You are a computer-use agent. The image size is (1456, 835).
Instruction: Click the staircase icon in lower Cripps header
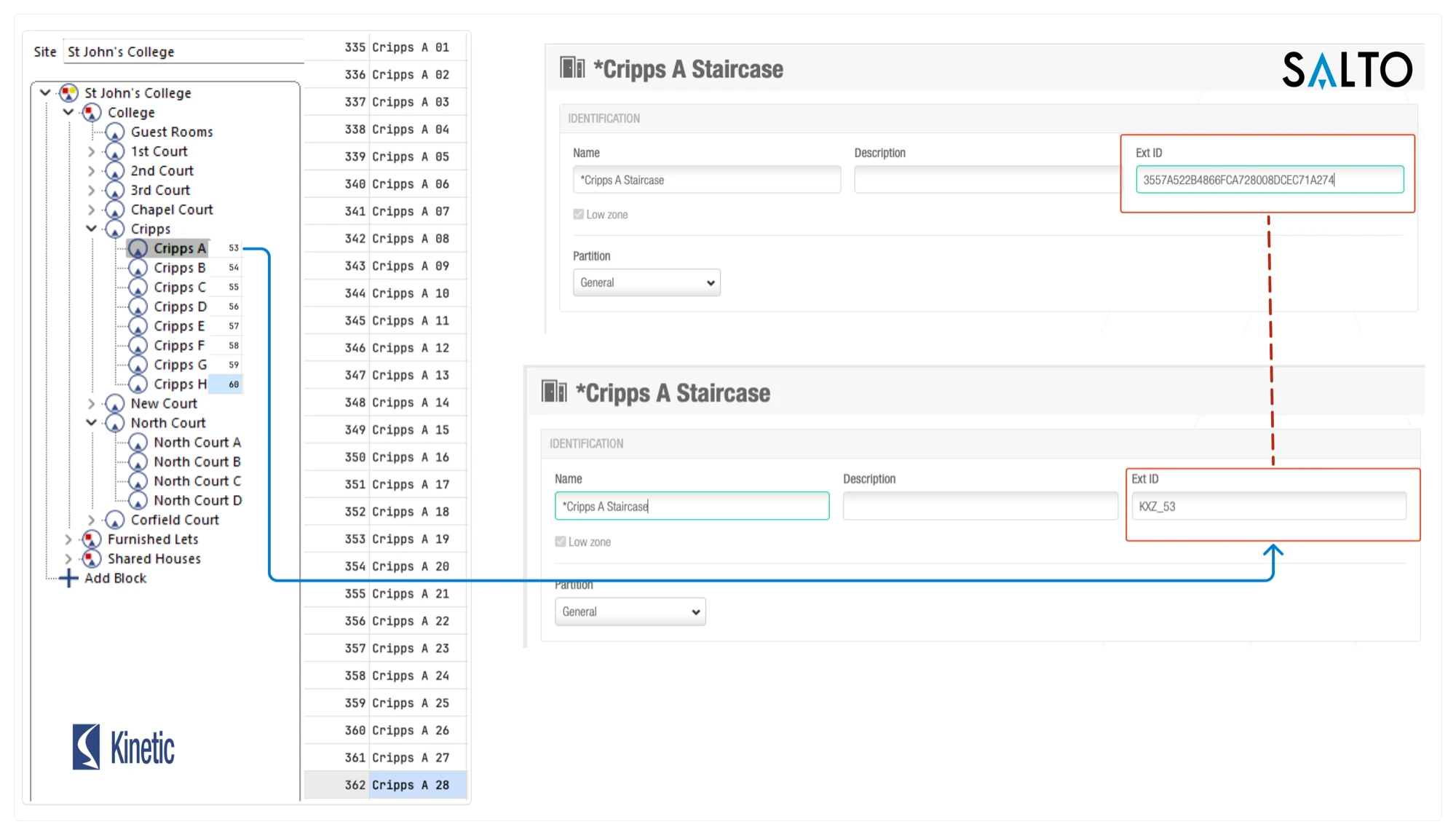[554, 392]
